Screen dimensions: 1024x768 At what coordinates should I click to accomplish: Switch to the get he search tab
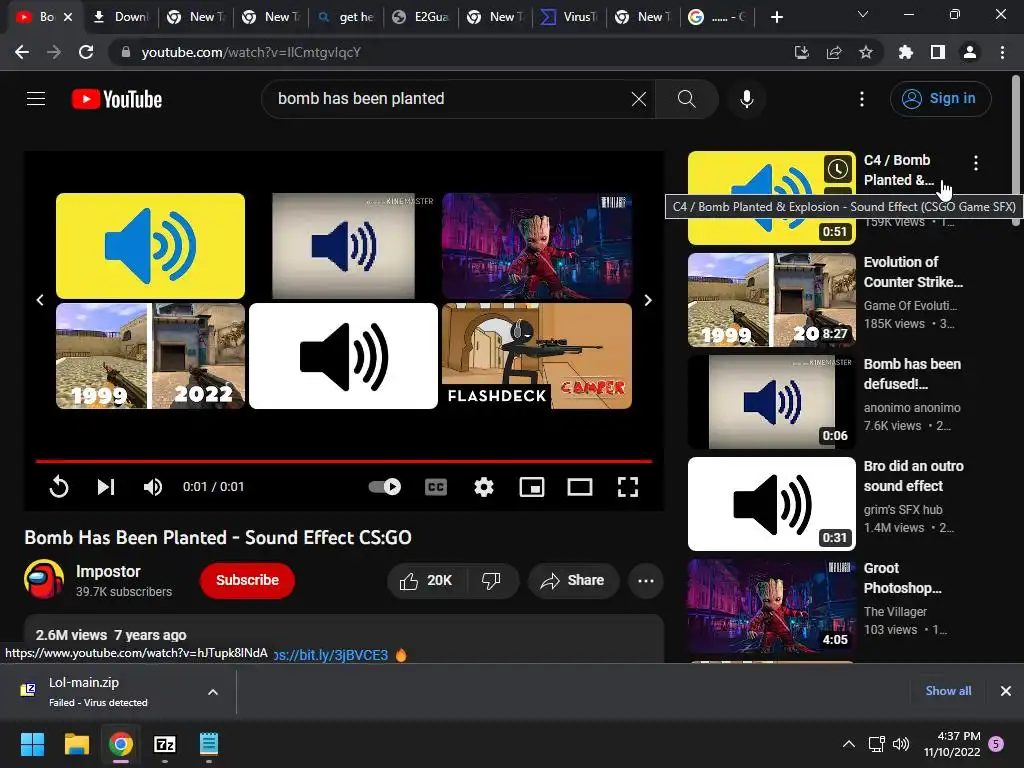pyautogui.click(x=346, y=17)
